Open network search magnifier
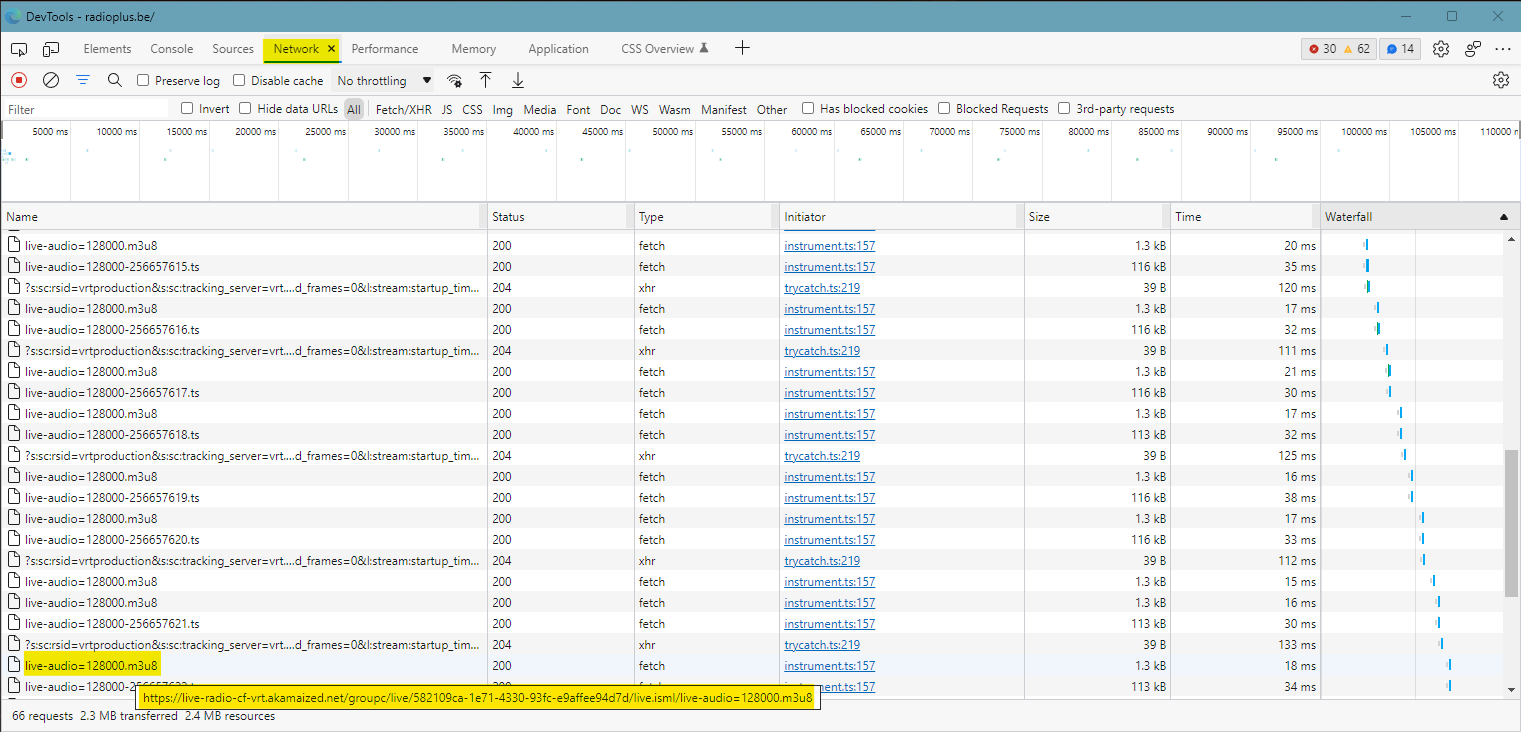Viewport: 1521px width, 732px height. tap(115, 80)
